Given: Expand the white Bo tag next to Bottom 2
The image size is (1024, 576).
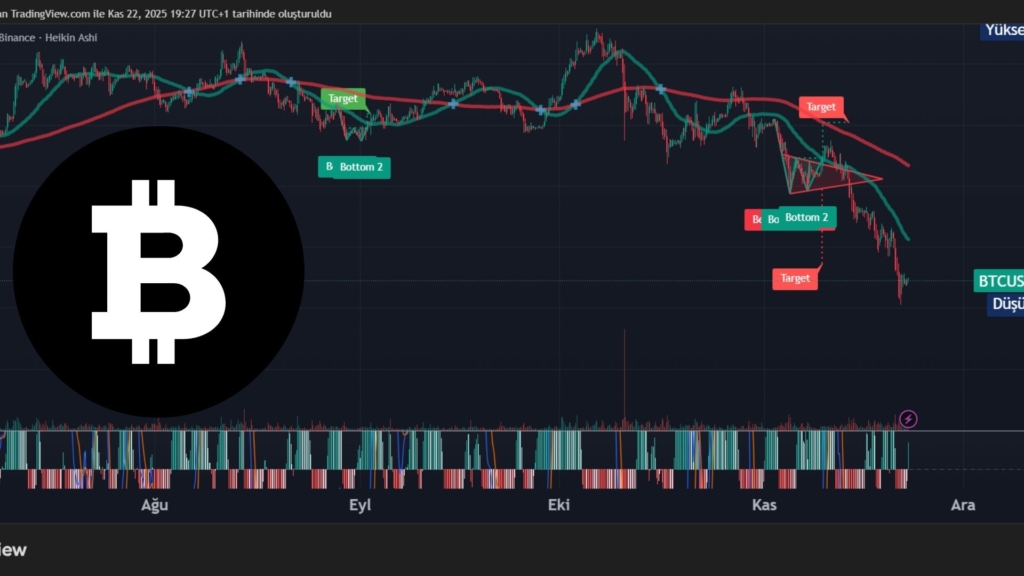Looking at the screenshot, I should [x=772, y=218].
